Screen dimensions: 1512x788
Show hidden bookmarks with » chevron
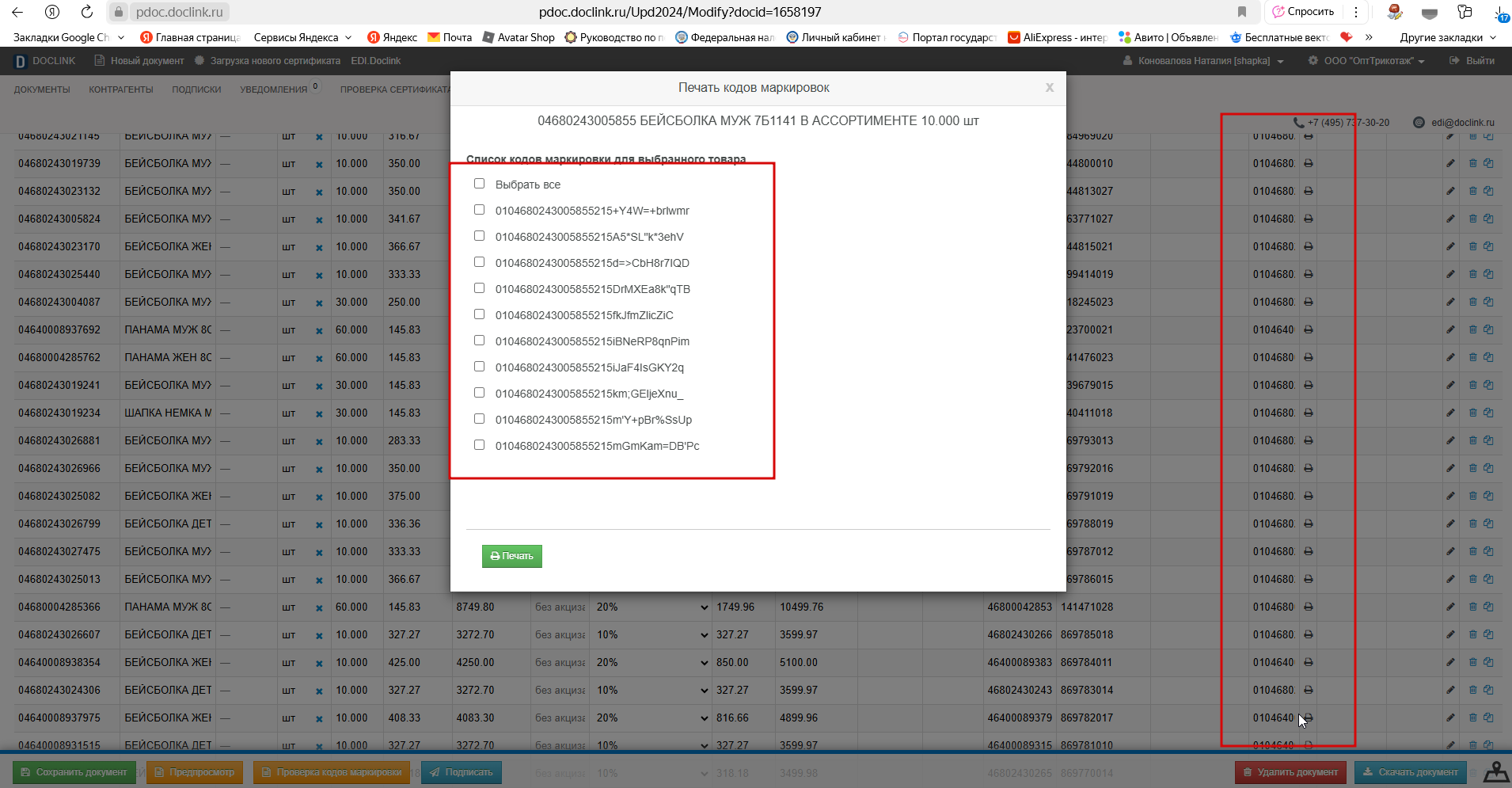(1369, 37)
